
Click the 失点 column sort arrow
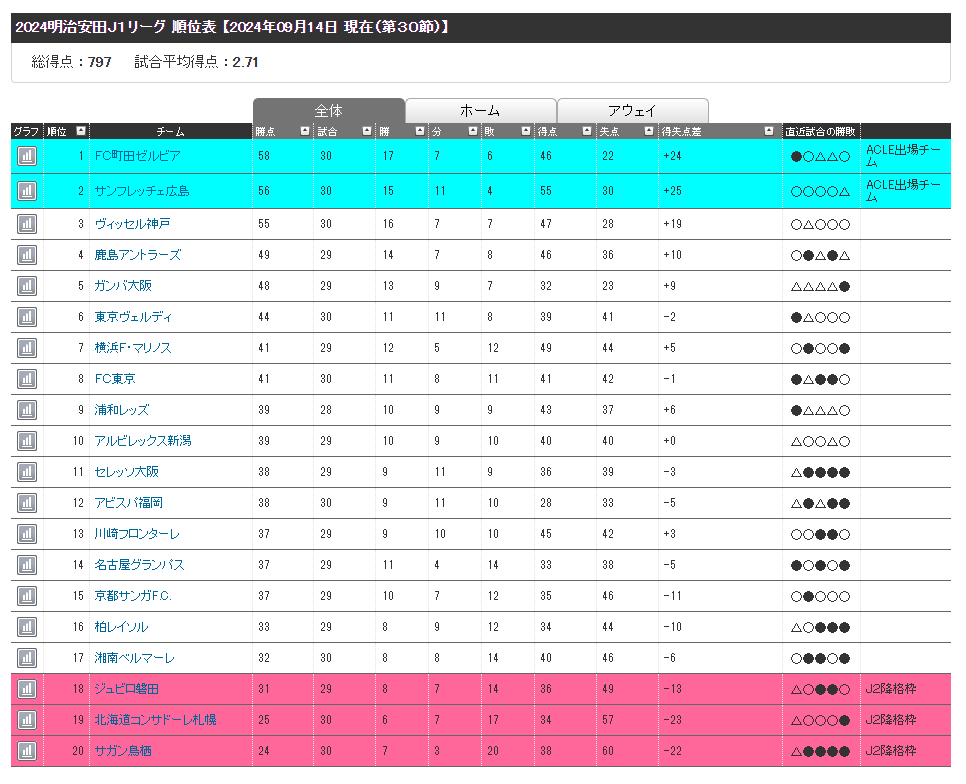[x=648, y=131]
